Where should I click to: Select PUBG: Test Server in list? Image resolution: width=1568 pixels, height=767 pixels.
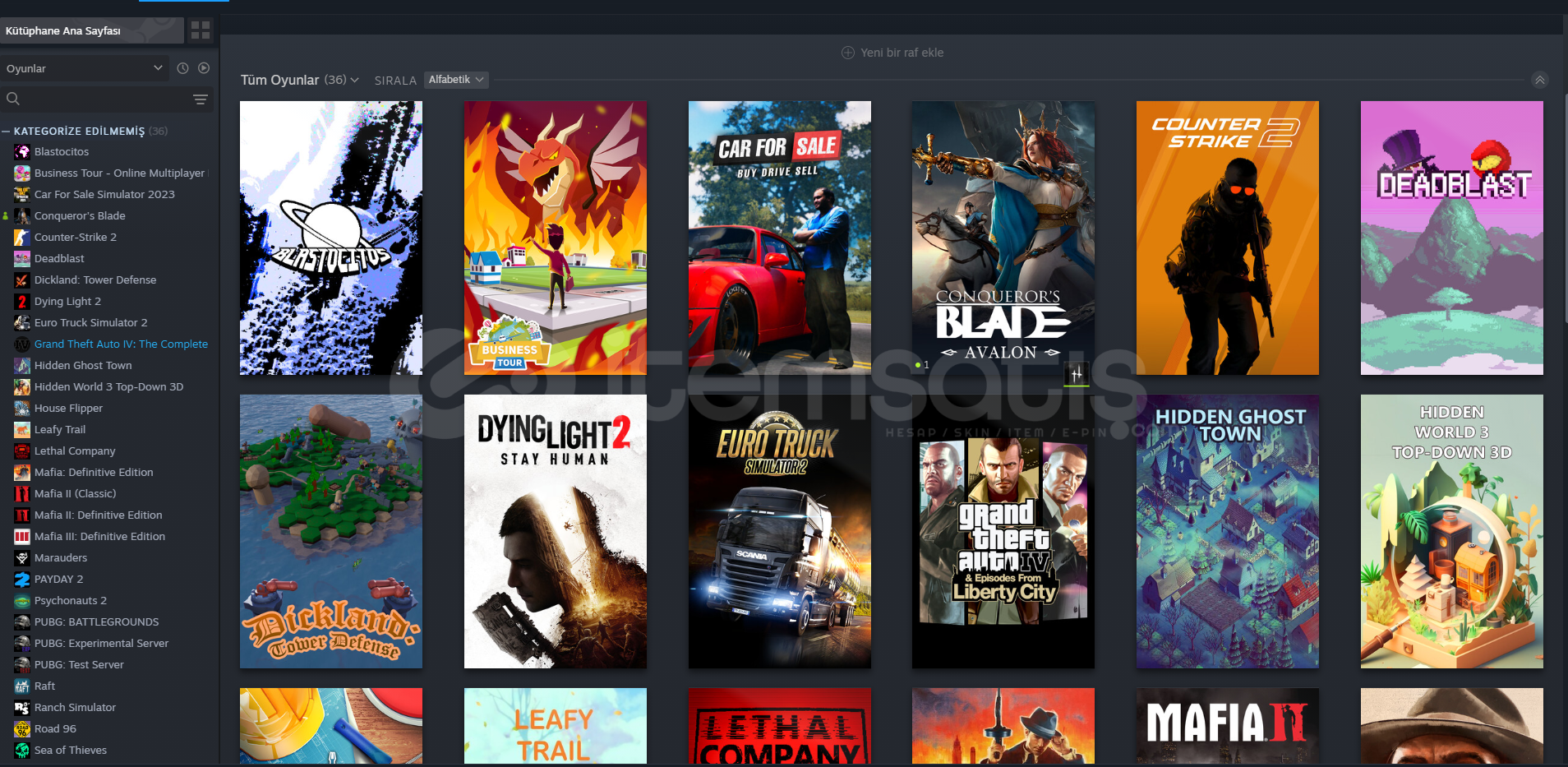click(79, 664)
